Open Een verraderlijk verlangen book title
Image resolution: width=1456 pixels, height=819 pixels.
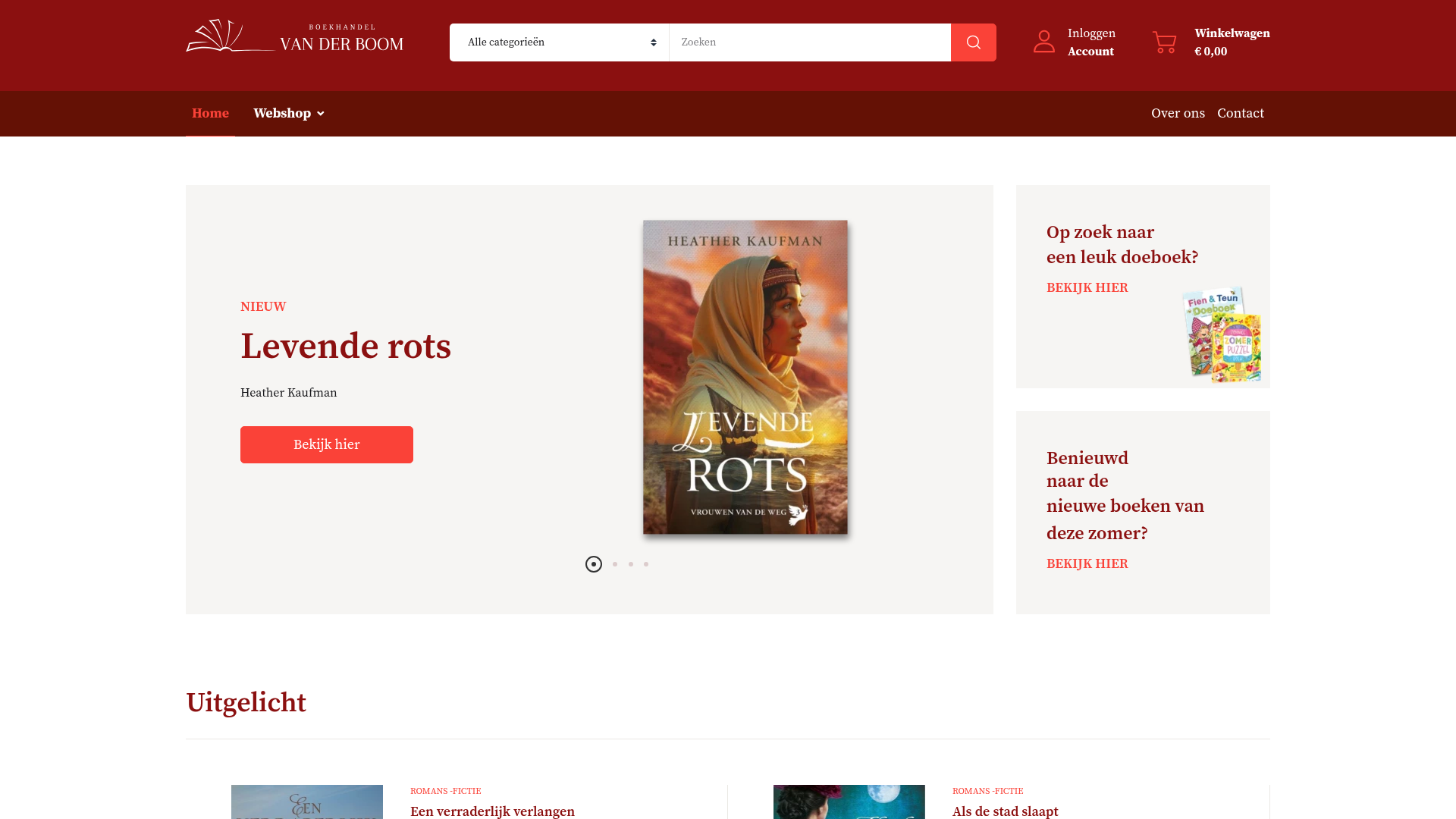click(492, 811)
